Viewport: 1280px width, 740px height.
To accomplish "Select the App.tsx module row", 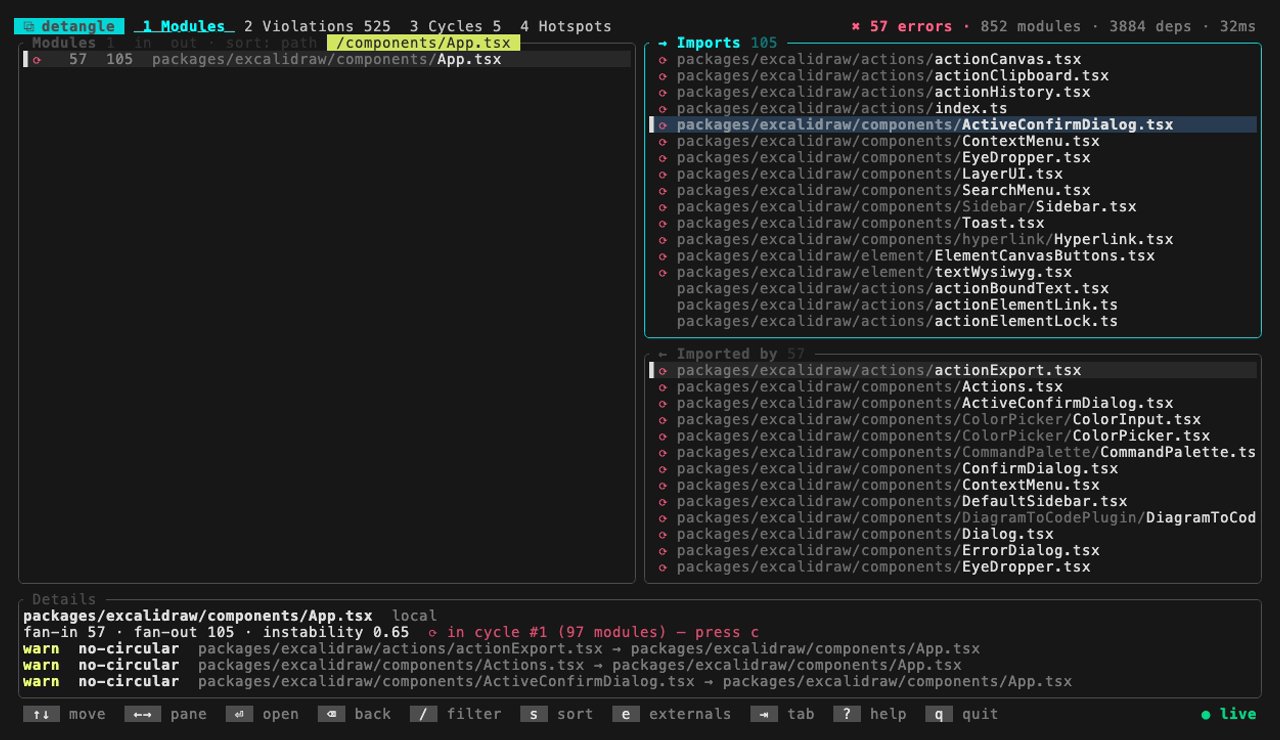I will pos(327,59).
